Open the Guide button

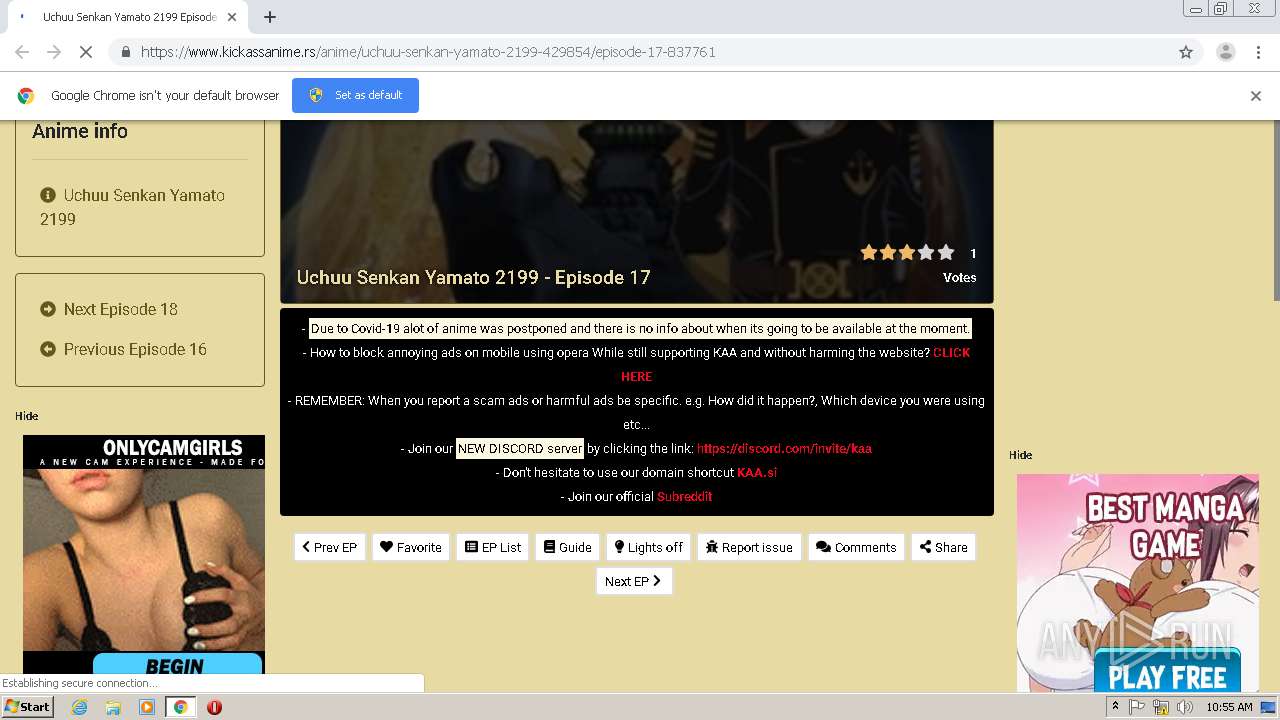[568, 547]
